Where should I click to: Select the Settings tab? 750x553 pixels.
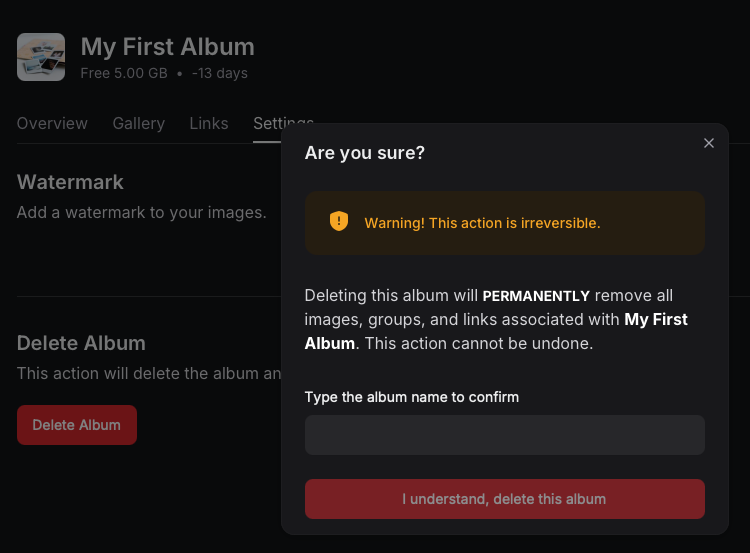pyautogui.click(x=267, y=123)
